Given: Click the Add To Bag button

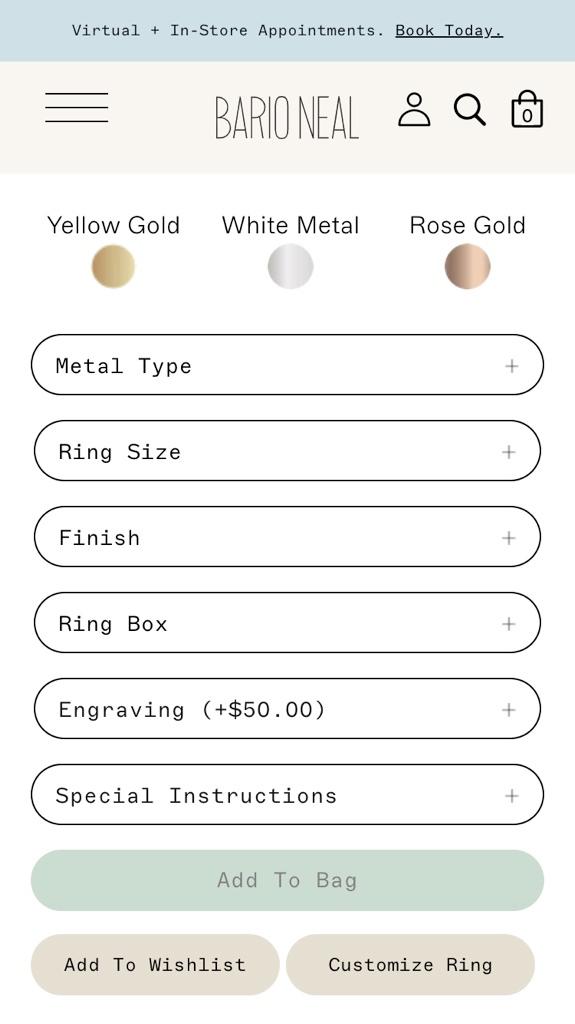Looking at the screenshot, I should pos(288,880).
